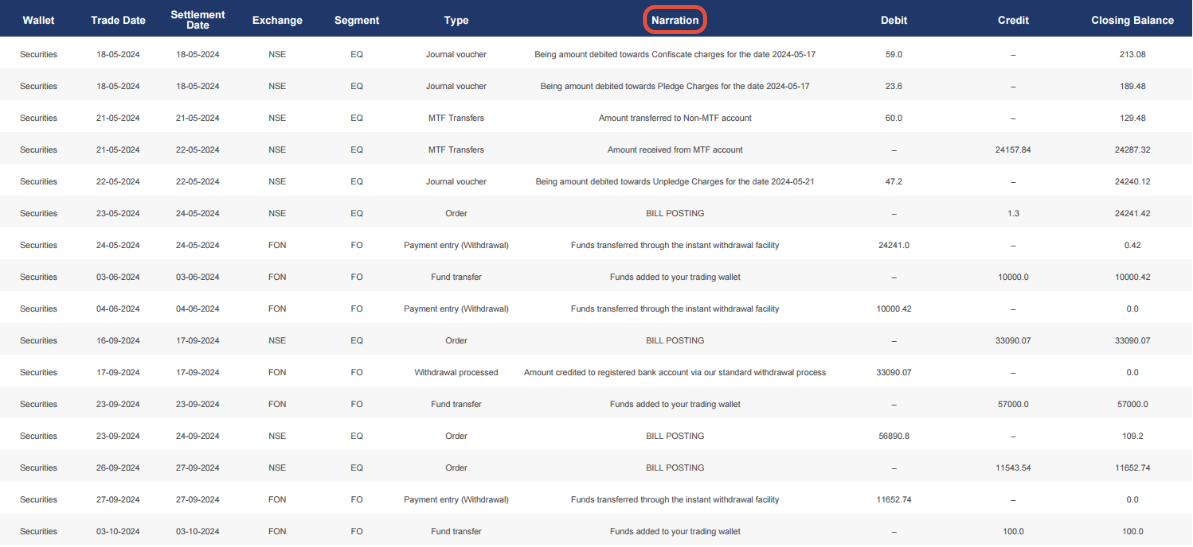
Task: Click the 56890.8 debit amount
Action: 894,436
